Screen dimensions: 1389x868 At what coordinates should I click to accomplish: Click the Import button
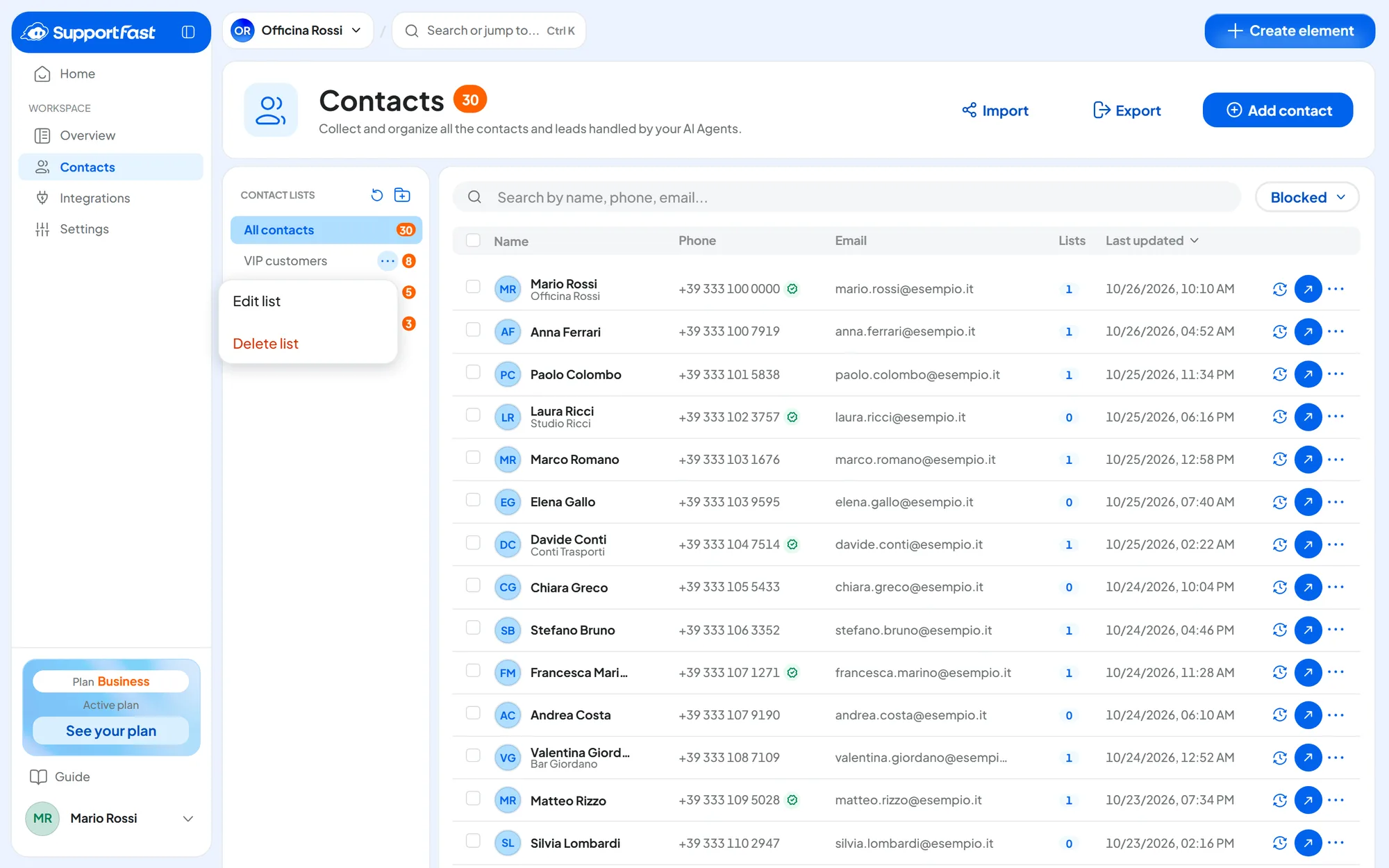tap(995, 110)
